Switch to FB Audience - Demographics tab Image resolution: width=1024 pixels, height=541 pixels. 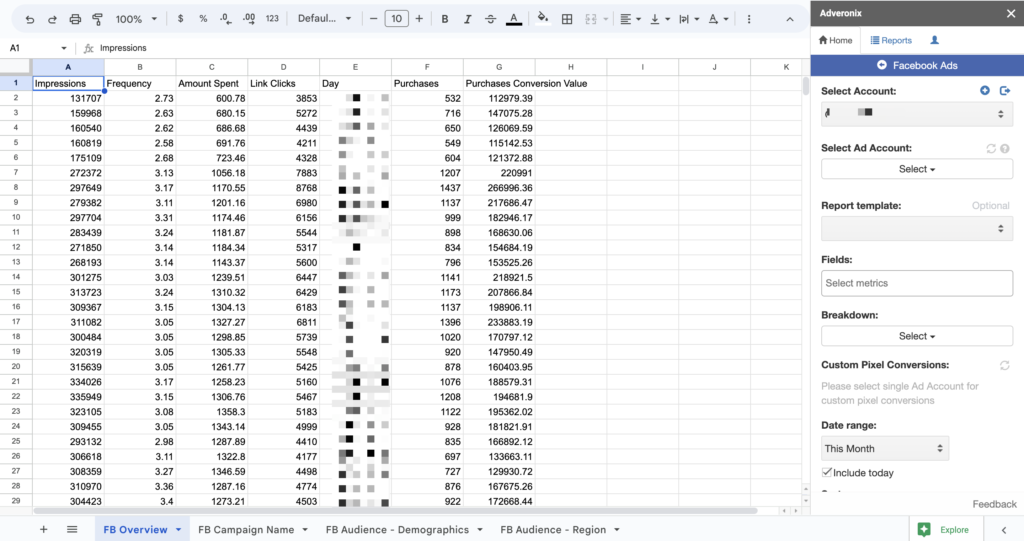(397, 529)
